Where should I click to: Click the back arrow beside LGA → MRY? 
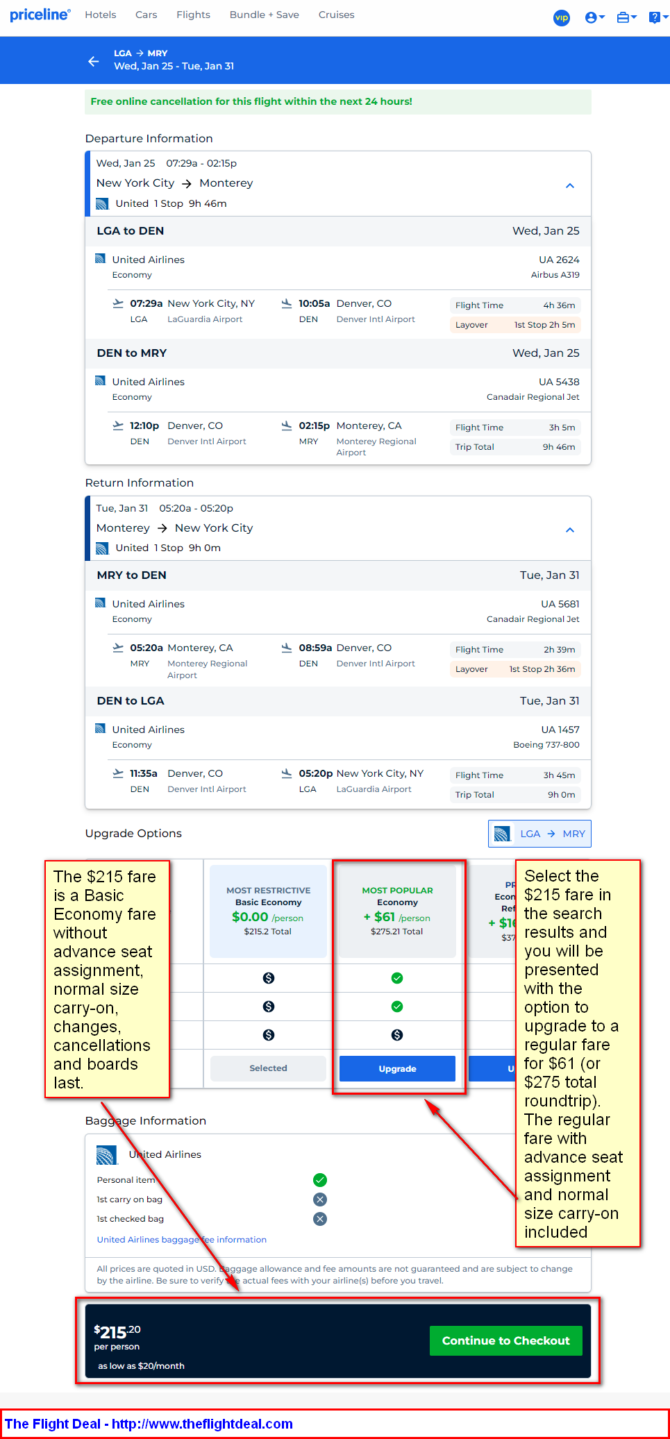(x=94, y=61)
